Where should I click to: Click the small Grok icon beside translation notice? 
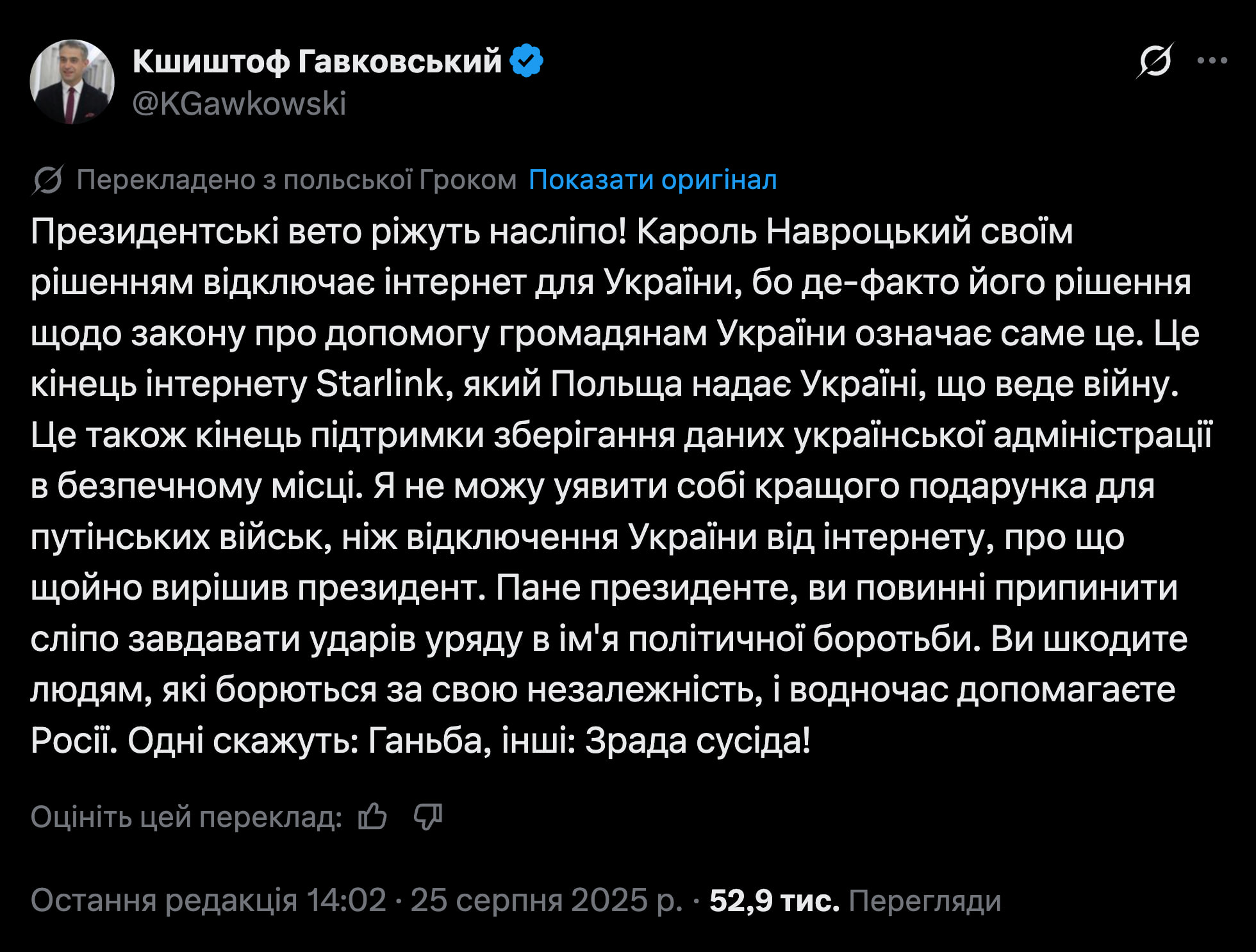click(x=47, y=181)
